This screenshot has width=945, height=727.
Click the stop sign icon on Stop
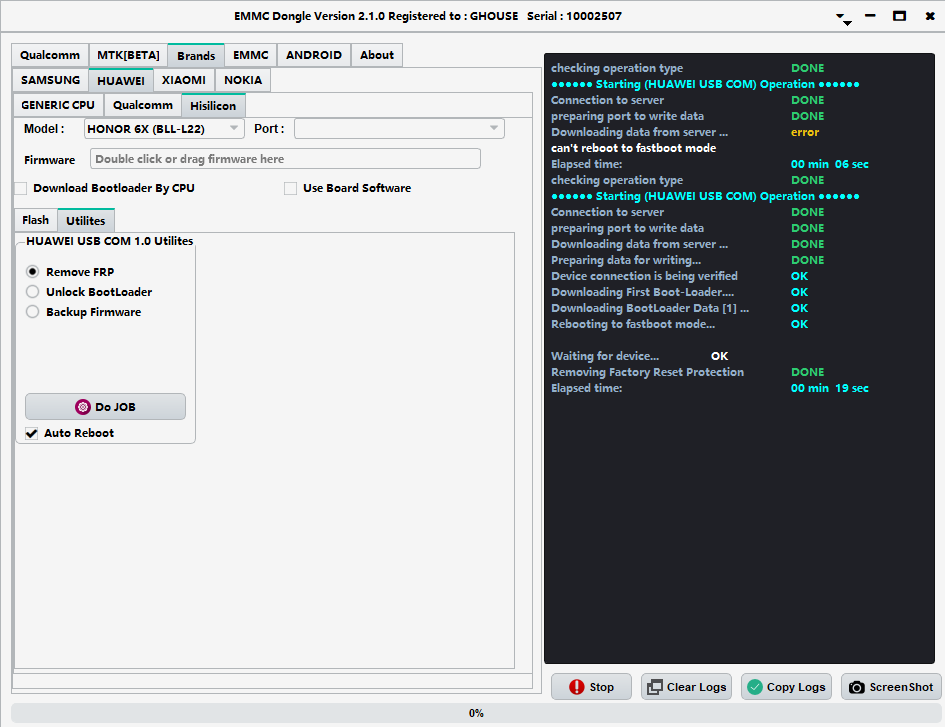pyautogui.click(x=577, y=687)
